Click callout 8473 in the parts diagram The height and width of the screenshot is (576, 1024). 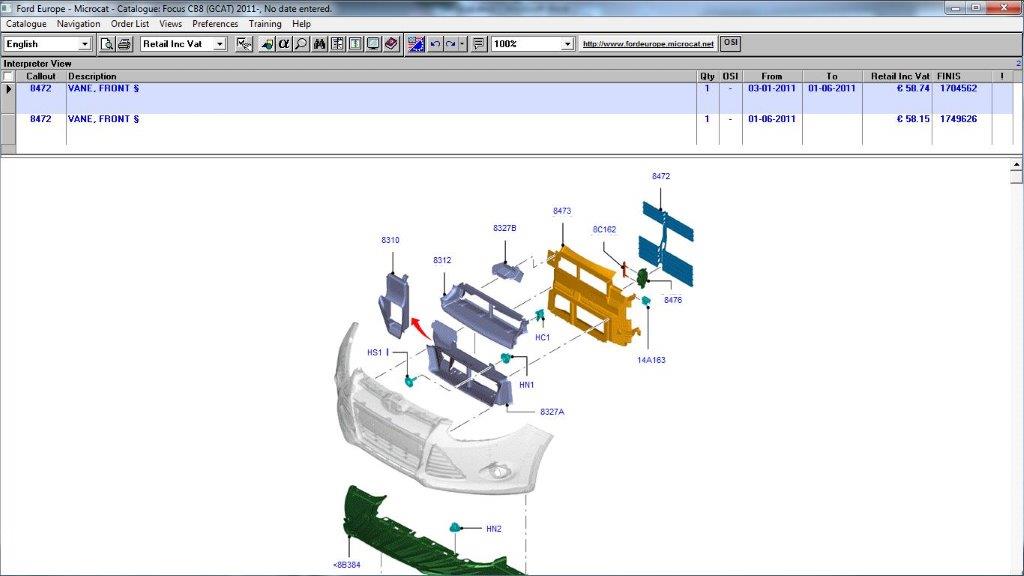(562, 212)
